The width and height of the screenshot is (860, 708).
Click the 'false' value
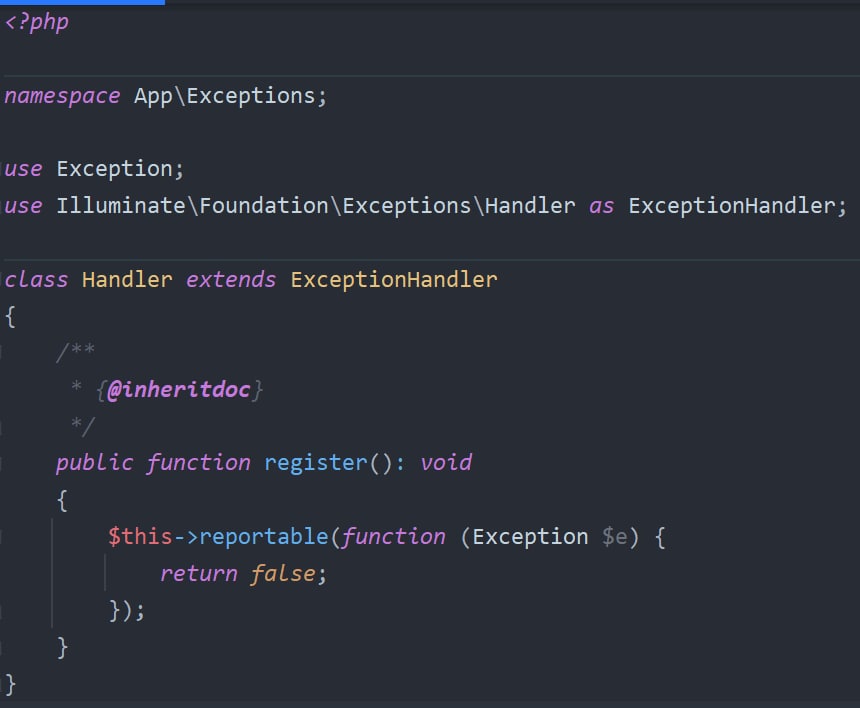(282, 574)
